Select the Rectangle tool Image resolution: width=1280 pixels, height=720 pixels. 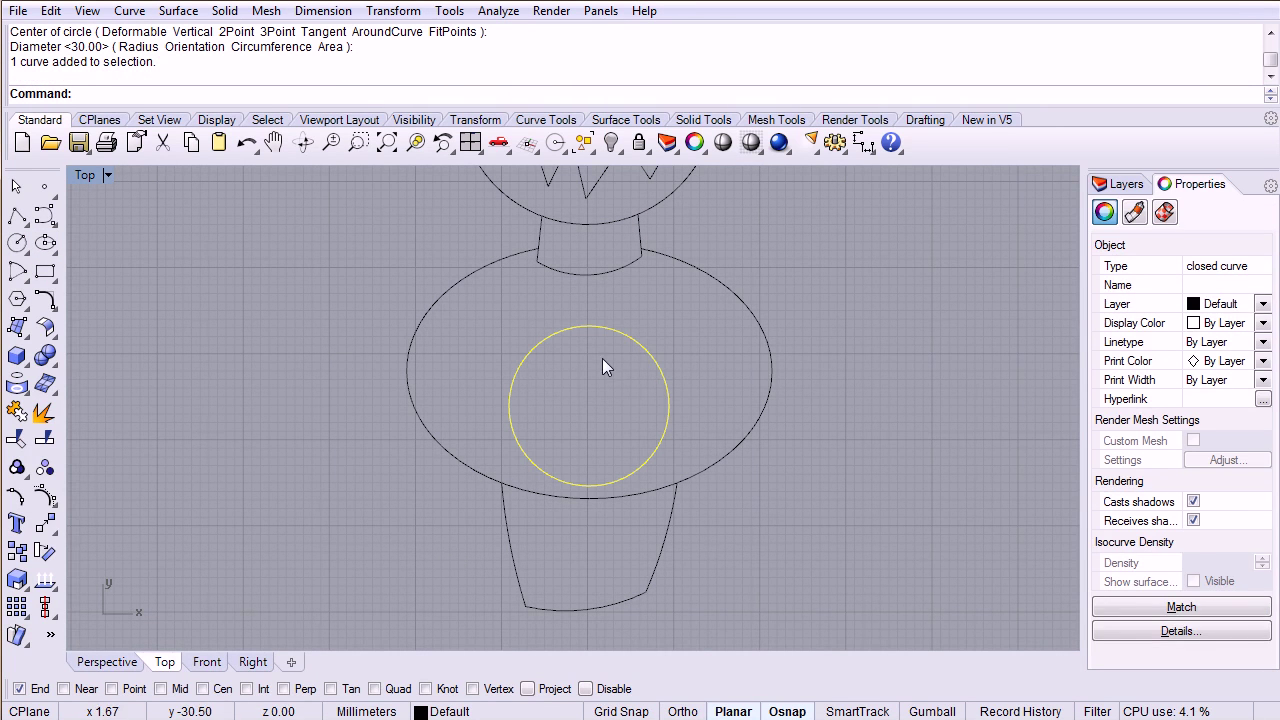[45, 271]
